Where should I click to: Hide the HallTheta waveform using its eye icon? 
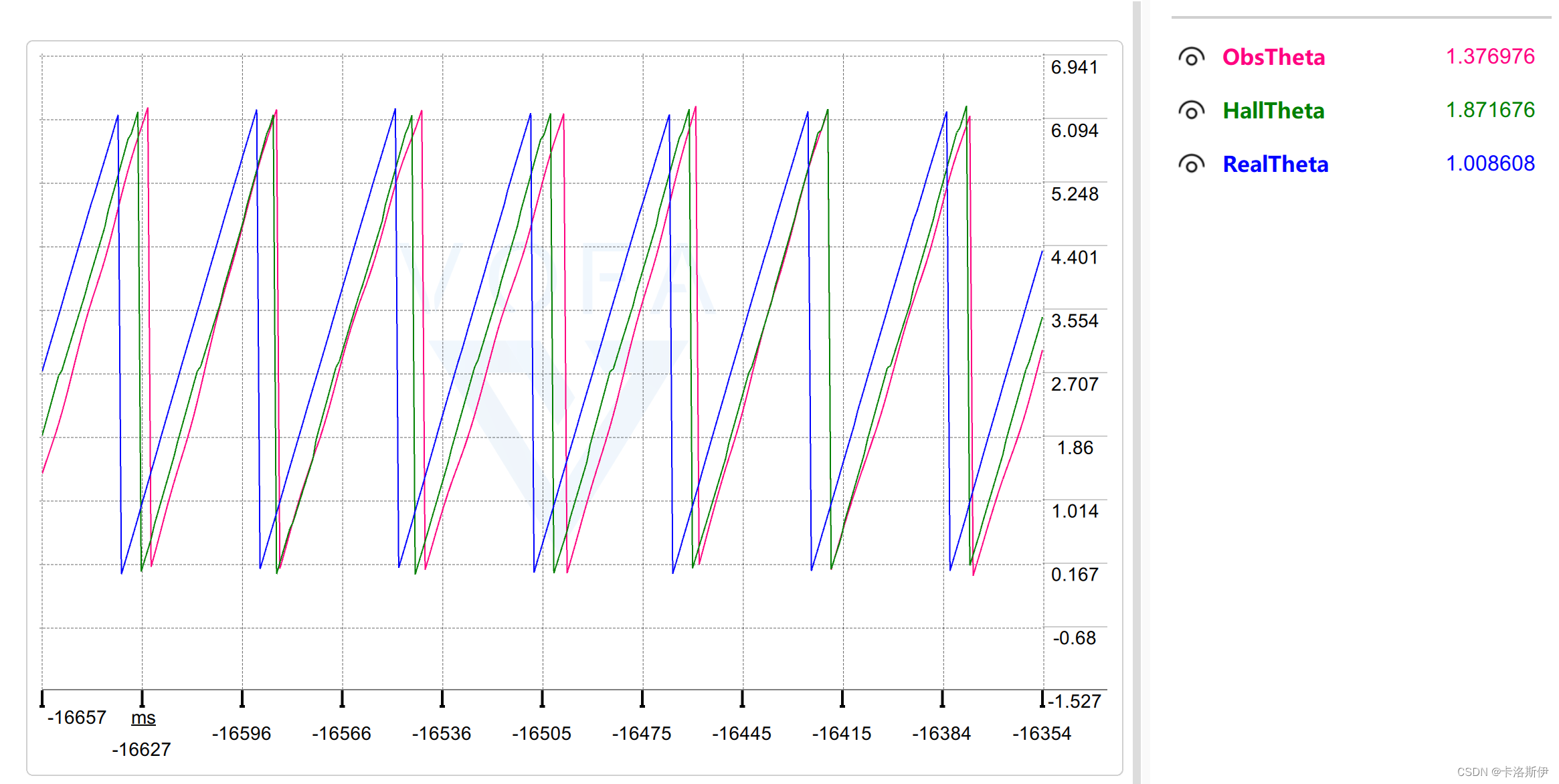pyautogui.click(x=1191, y=110)
